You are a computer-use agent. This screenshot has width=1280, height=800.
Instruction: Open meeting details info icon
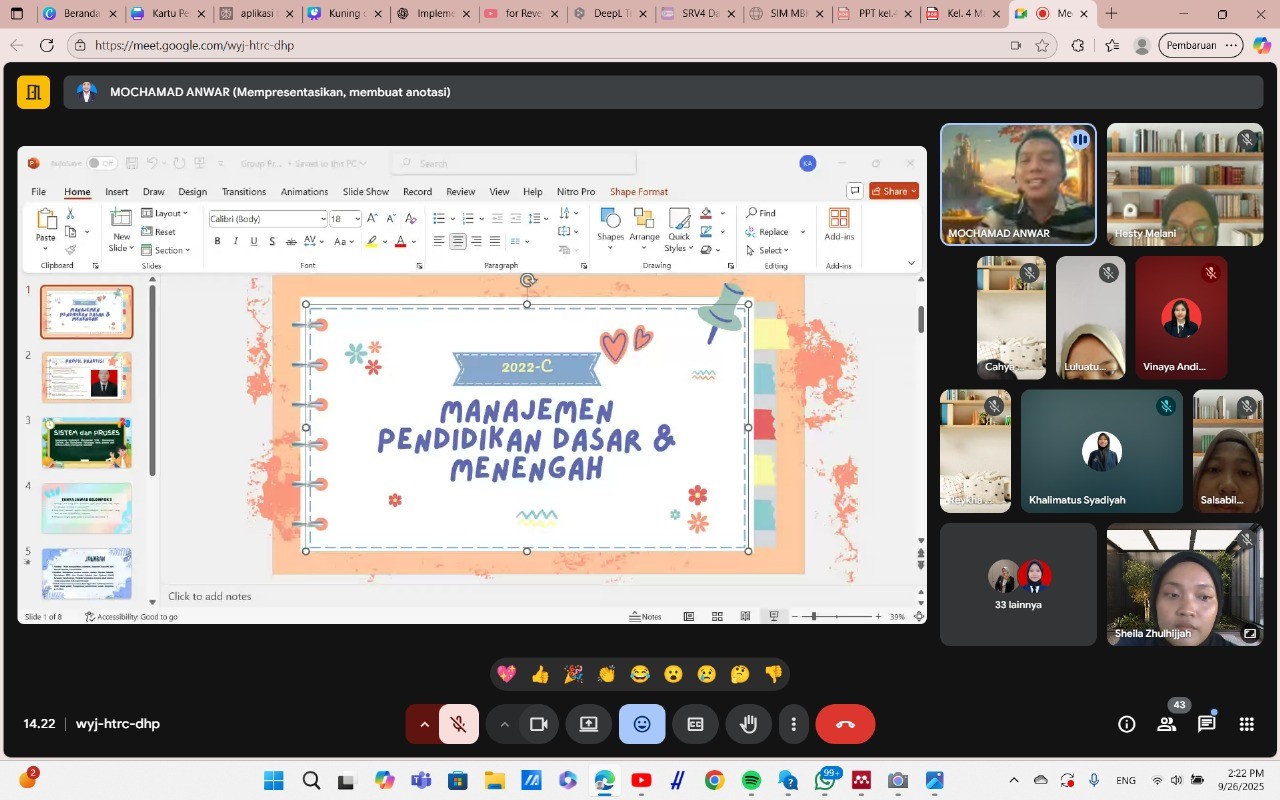point(1127,724)
